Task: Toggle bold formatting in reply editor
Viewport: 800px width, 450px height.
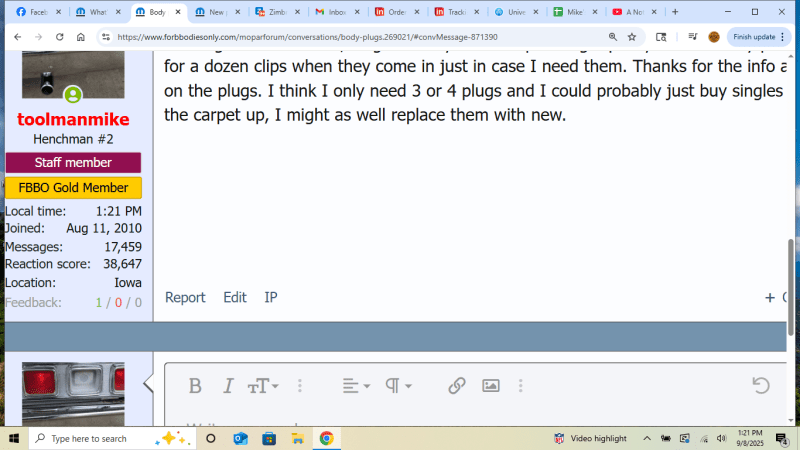Action: (x=195, y=386)
